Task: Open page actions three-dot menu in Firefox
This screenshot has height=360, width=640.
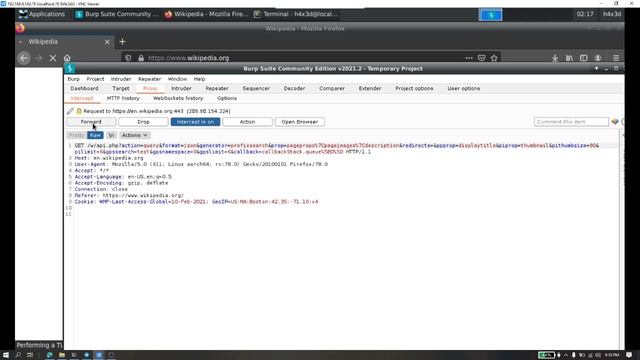Action: (x=469, y=58)
